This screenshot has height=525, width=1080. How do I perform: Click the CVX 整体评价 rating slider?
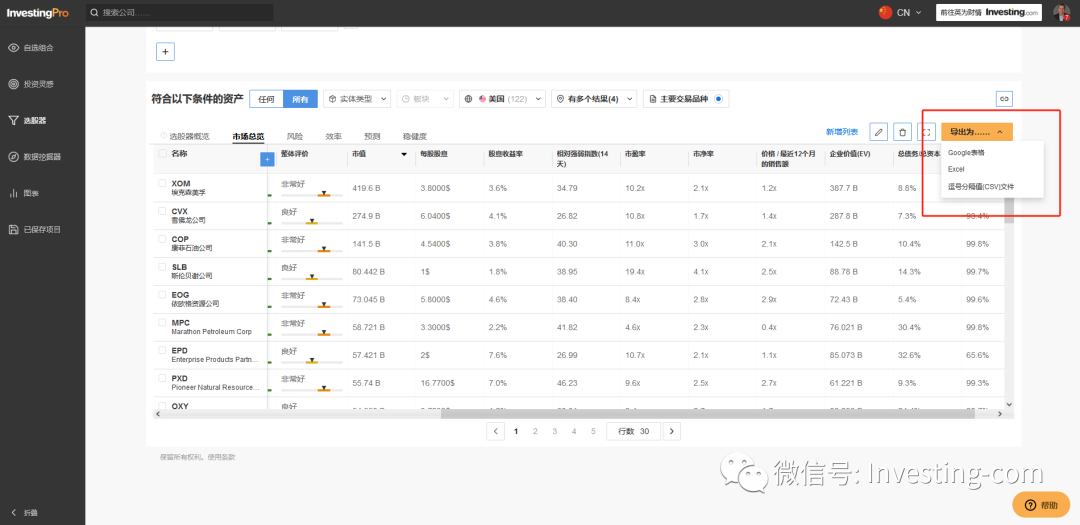pos(311,222)
